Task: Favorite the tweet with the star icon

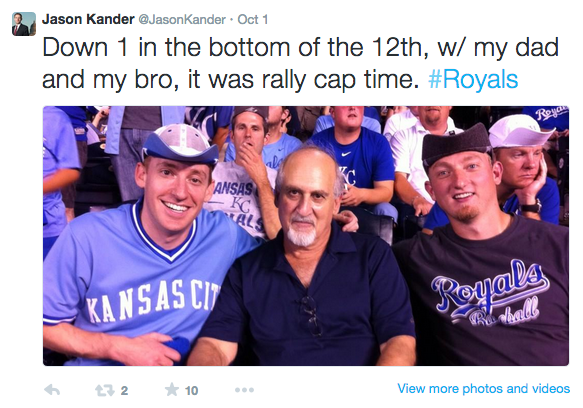Action: click(x=172, y=389)
